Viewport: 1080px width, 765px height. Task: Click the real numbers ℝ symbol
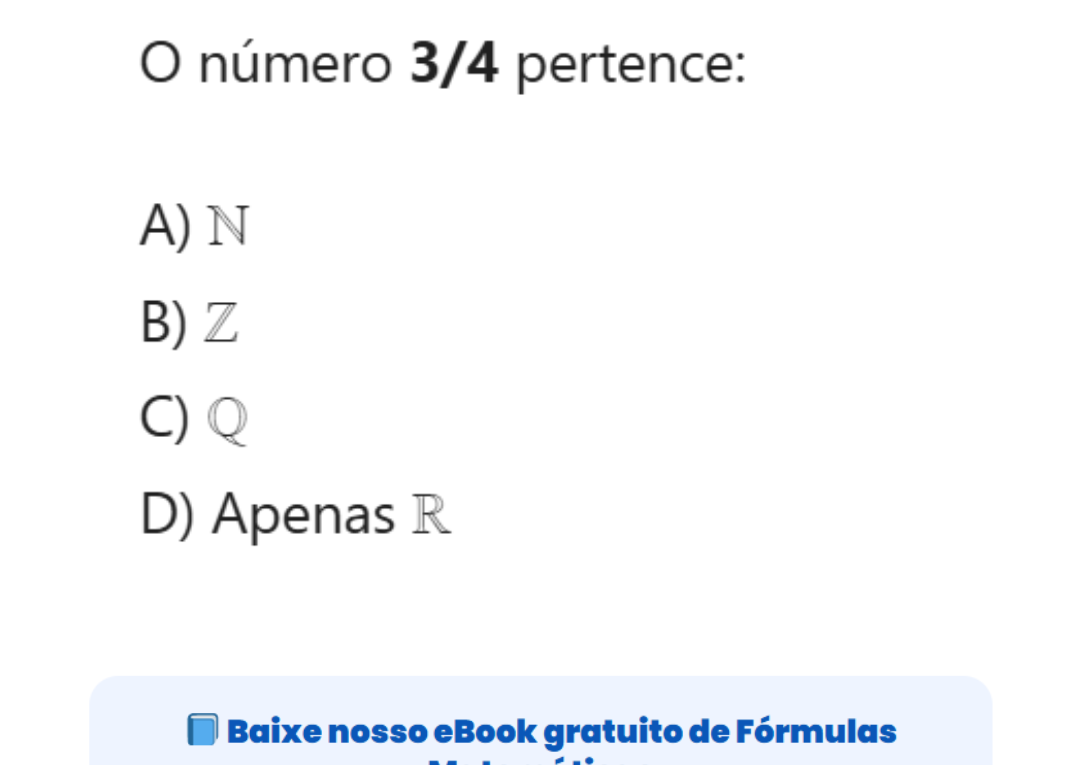[x=431, y=516]
